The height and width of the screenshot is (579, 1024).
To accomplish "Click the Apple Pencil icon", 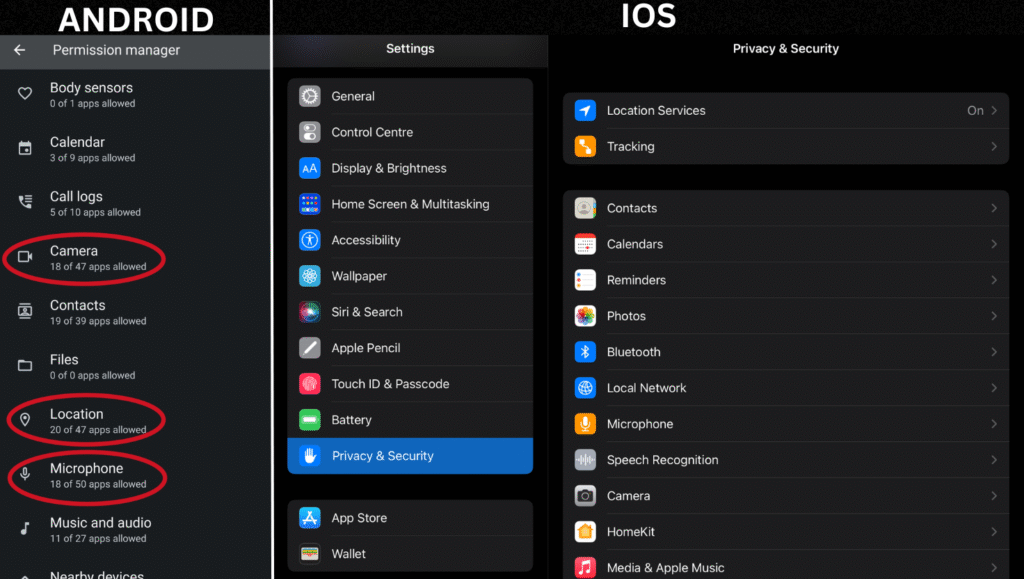I will pos(310,348).
